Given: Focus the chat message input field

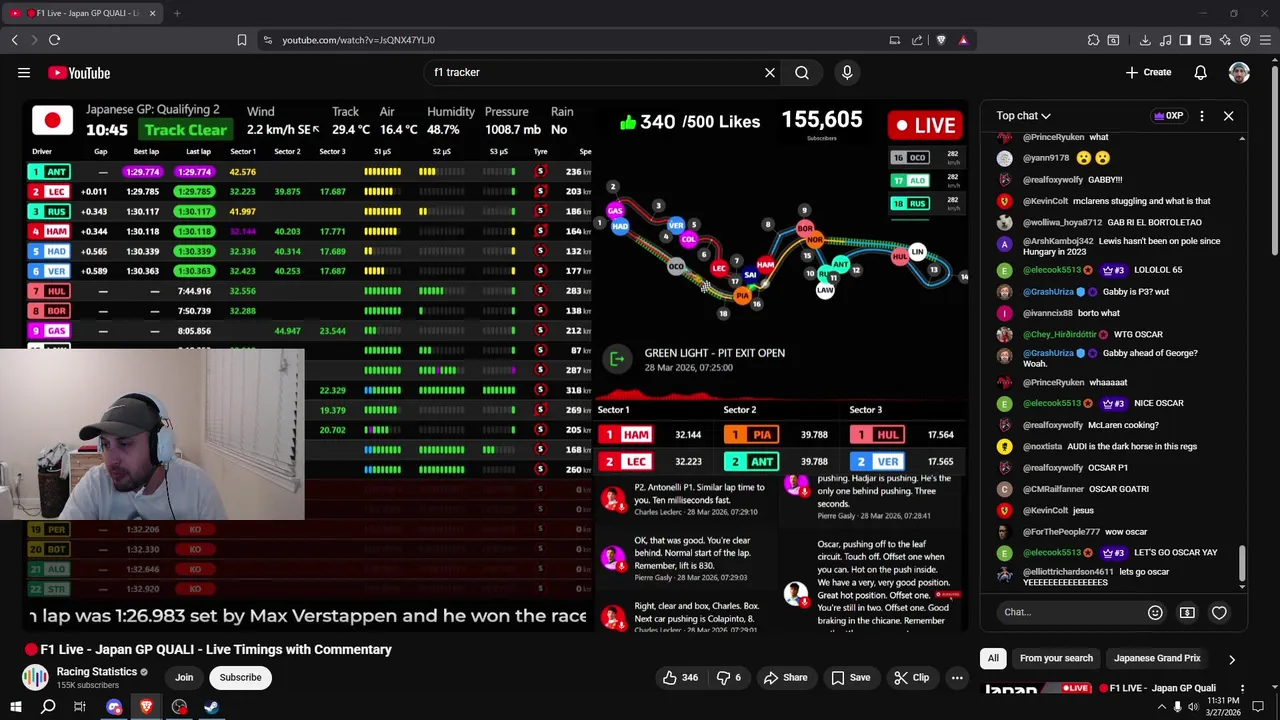Looking at the screenshot, I should (x=1070, y=612).
